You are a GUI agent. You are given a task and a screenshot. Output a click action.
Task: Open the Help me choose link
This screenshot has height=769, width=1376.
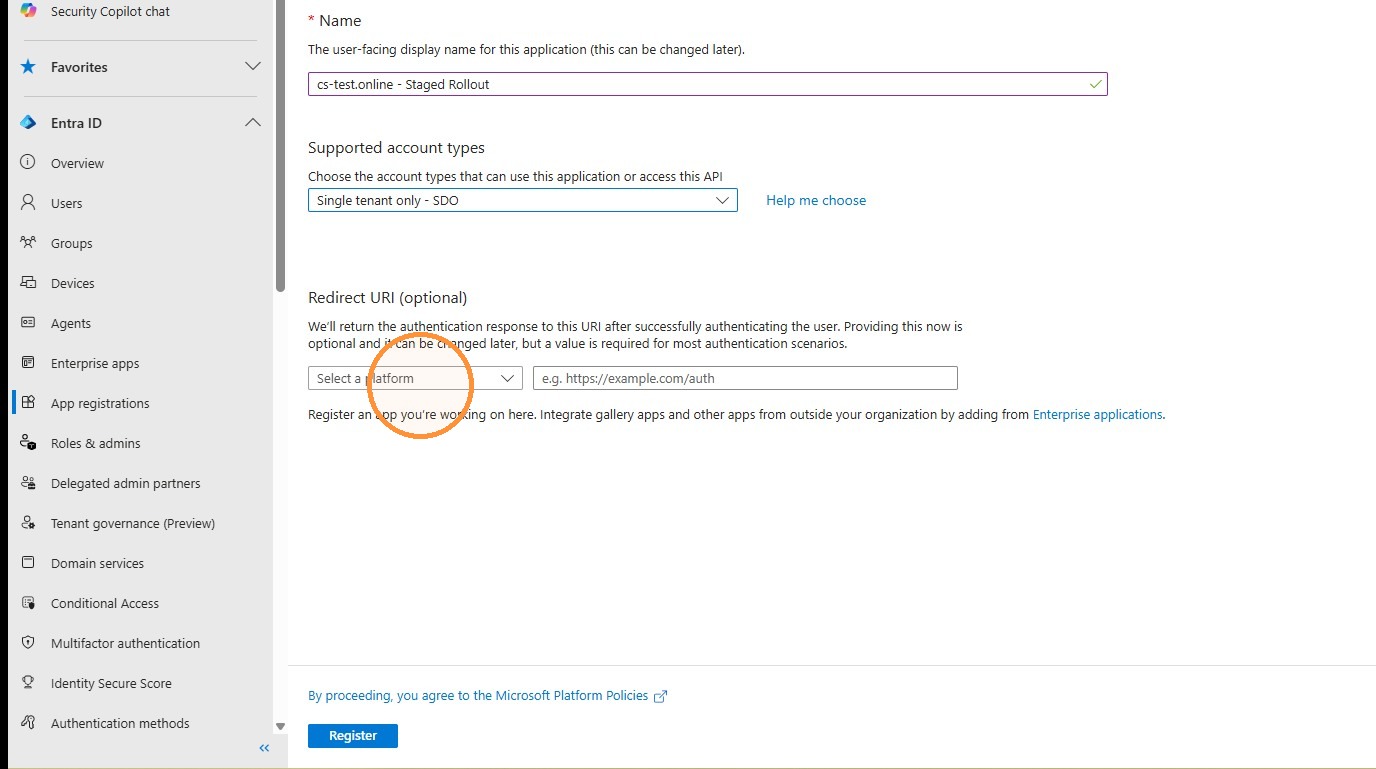816,200
